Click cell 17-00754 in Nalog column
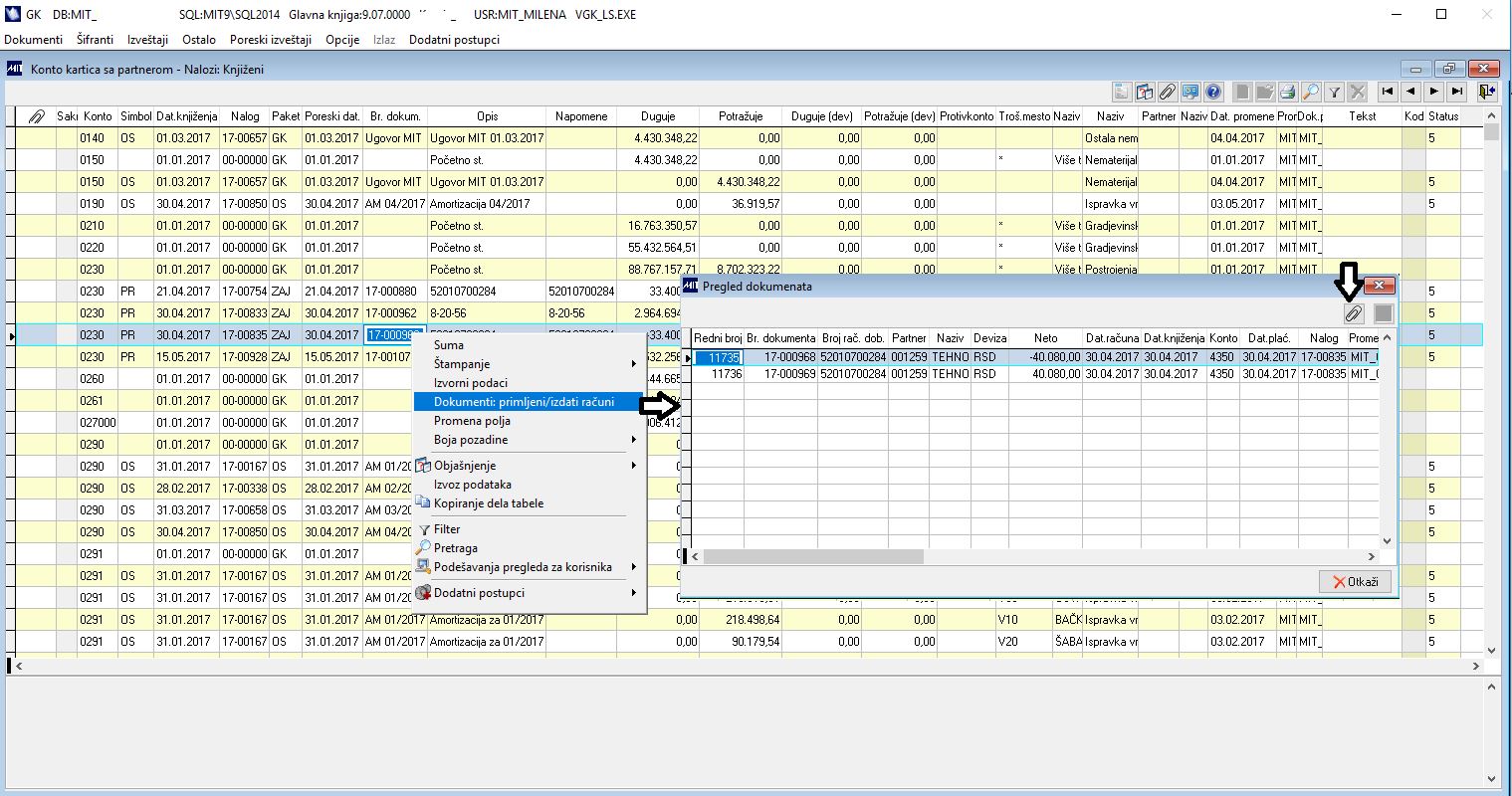This screenshot has width=1512, height=796. [x=244, y=292]
